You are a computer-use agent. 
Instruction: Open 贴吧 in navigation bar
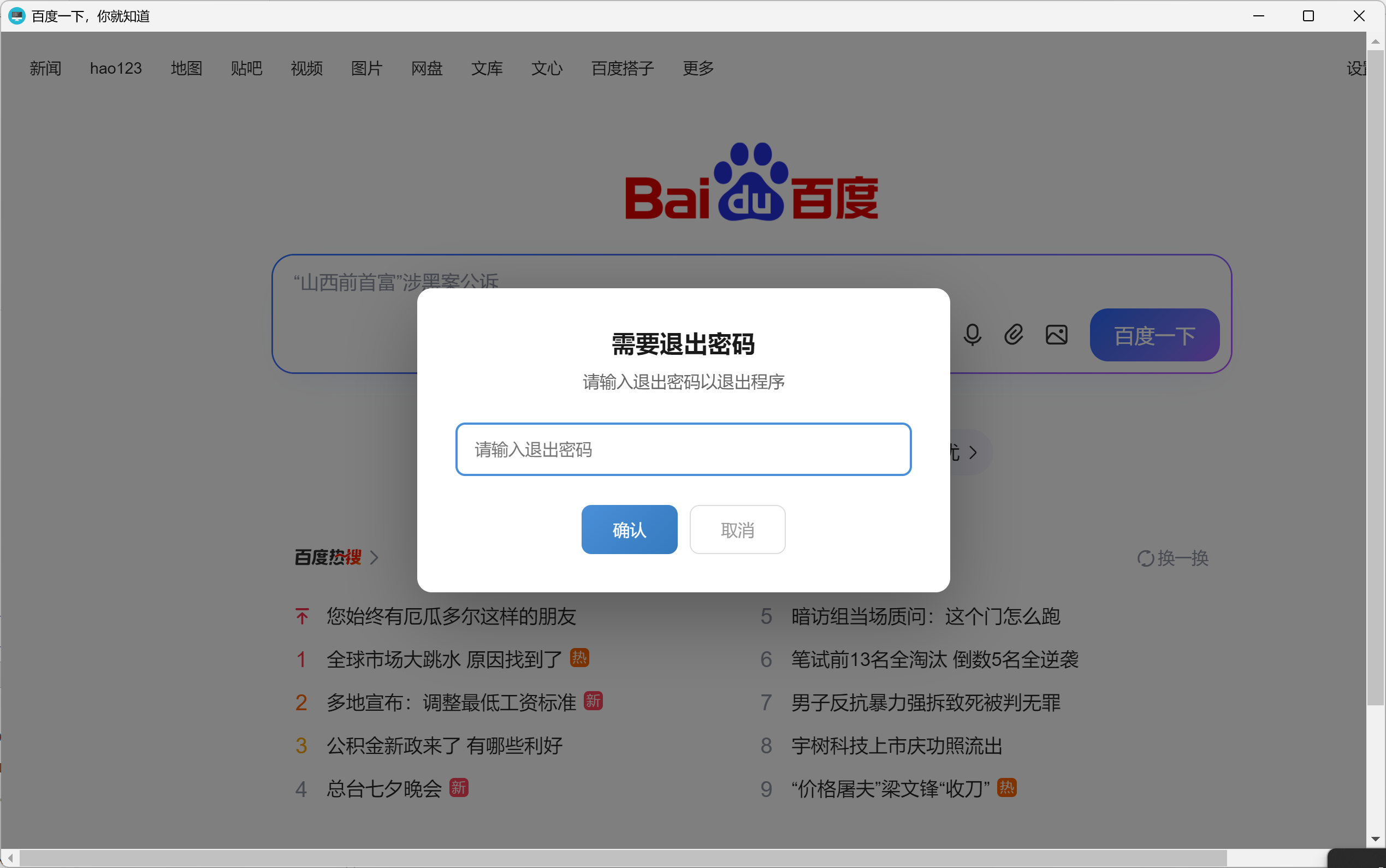(x=247, y=68)
